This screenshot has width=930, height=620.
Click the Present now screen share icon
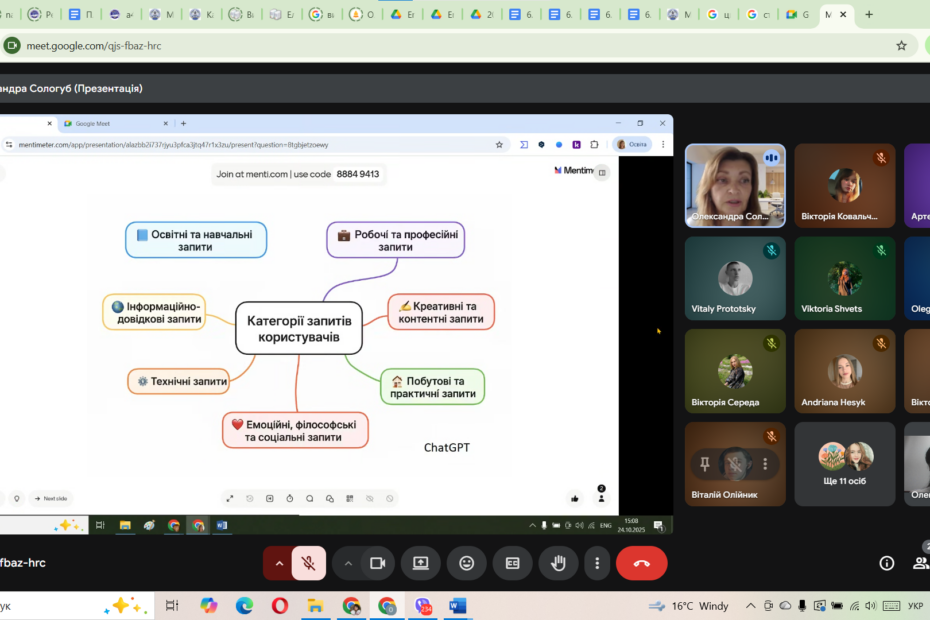pyautogui.click(x=420, y=563)
